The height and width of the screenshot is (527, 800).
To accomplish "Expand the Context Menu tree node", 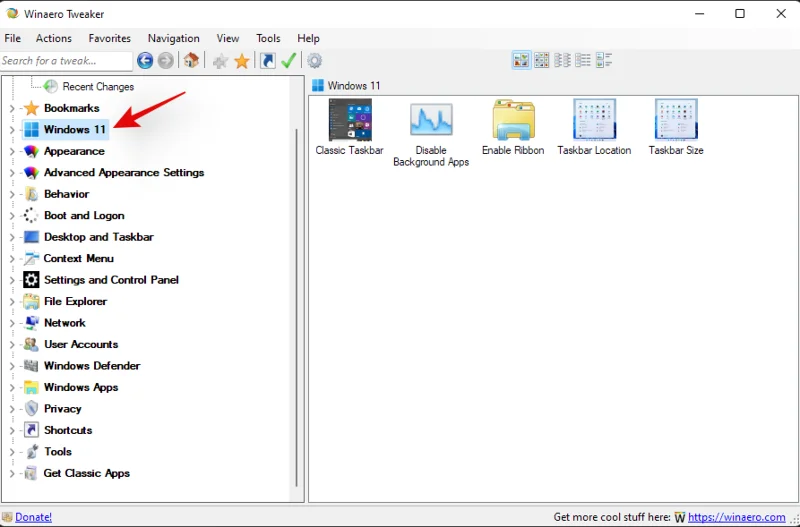I will (12, 258).
